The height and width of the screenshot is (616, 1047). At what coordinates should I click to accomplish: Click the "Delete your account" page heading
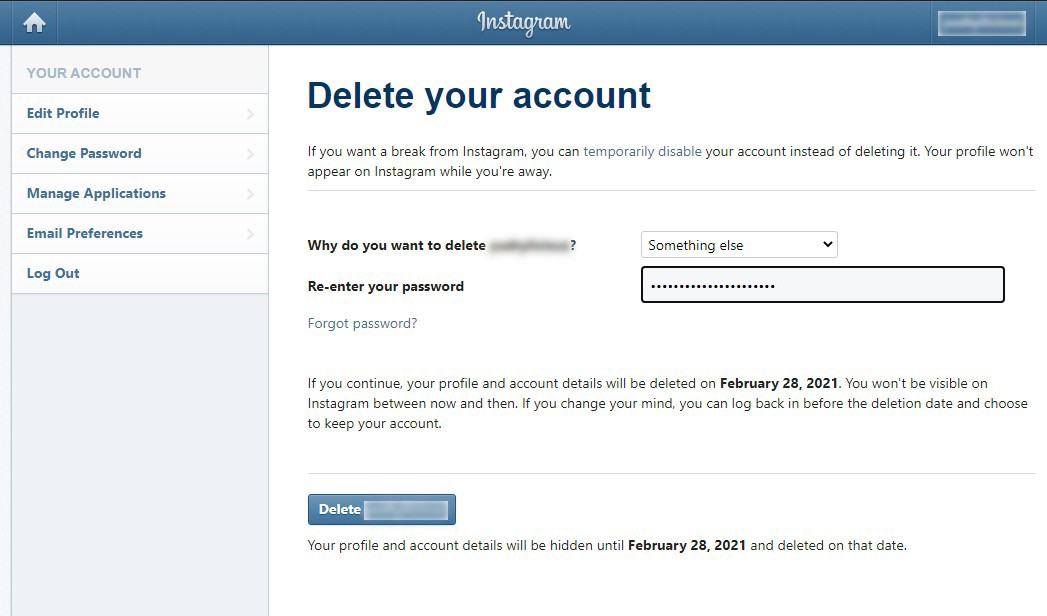[479, 95]
